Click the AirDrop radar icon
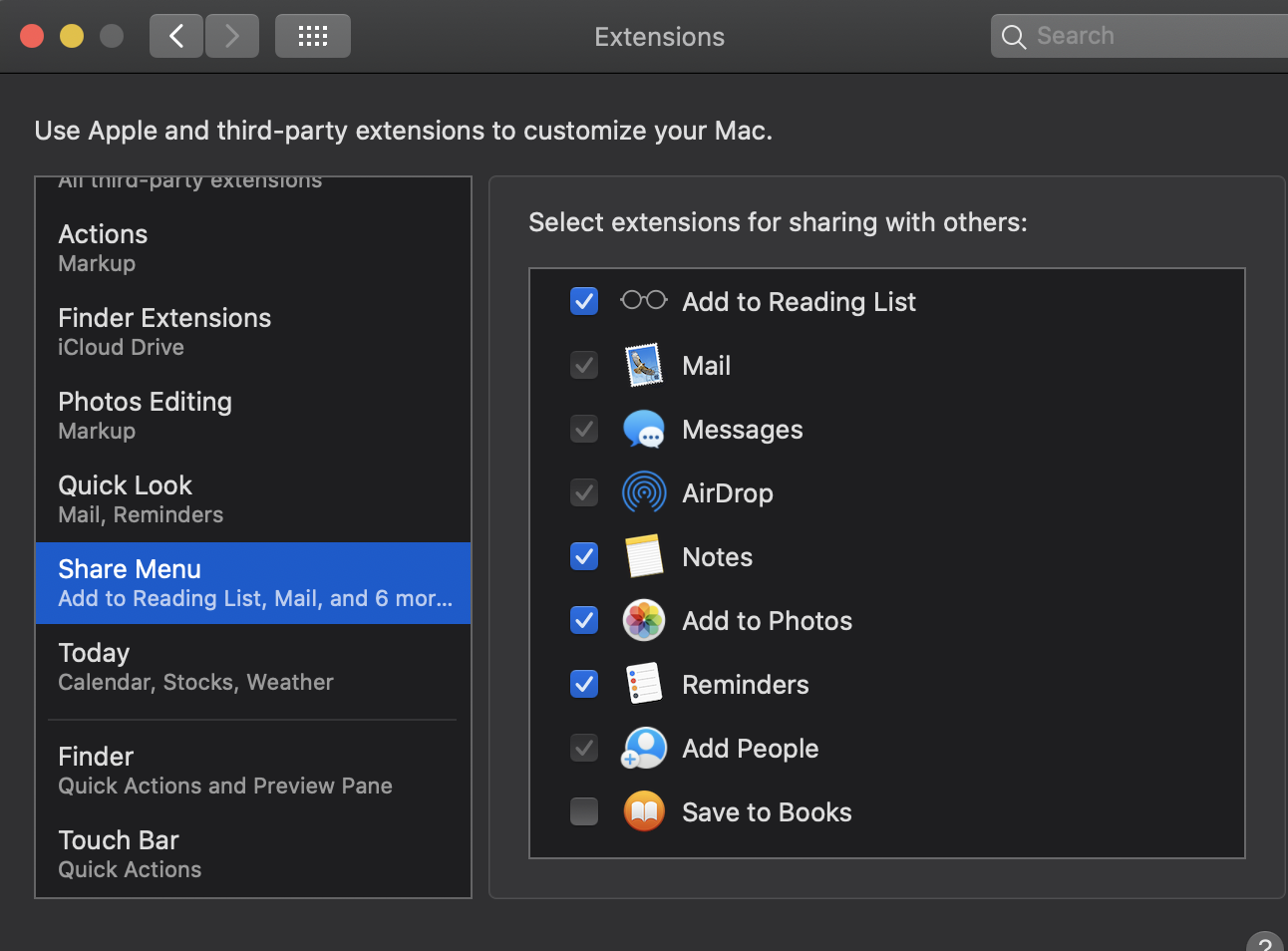 point(644,492)
